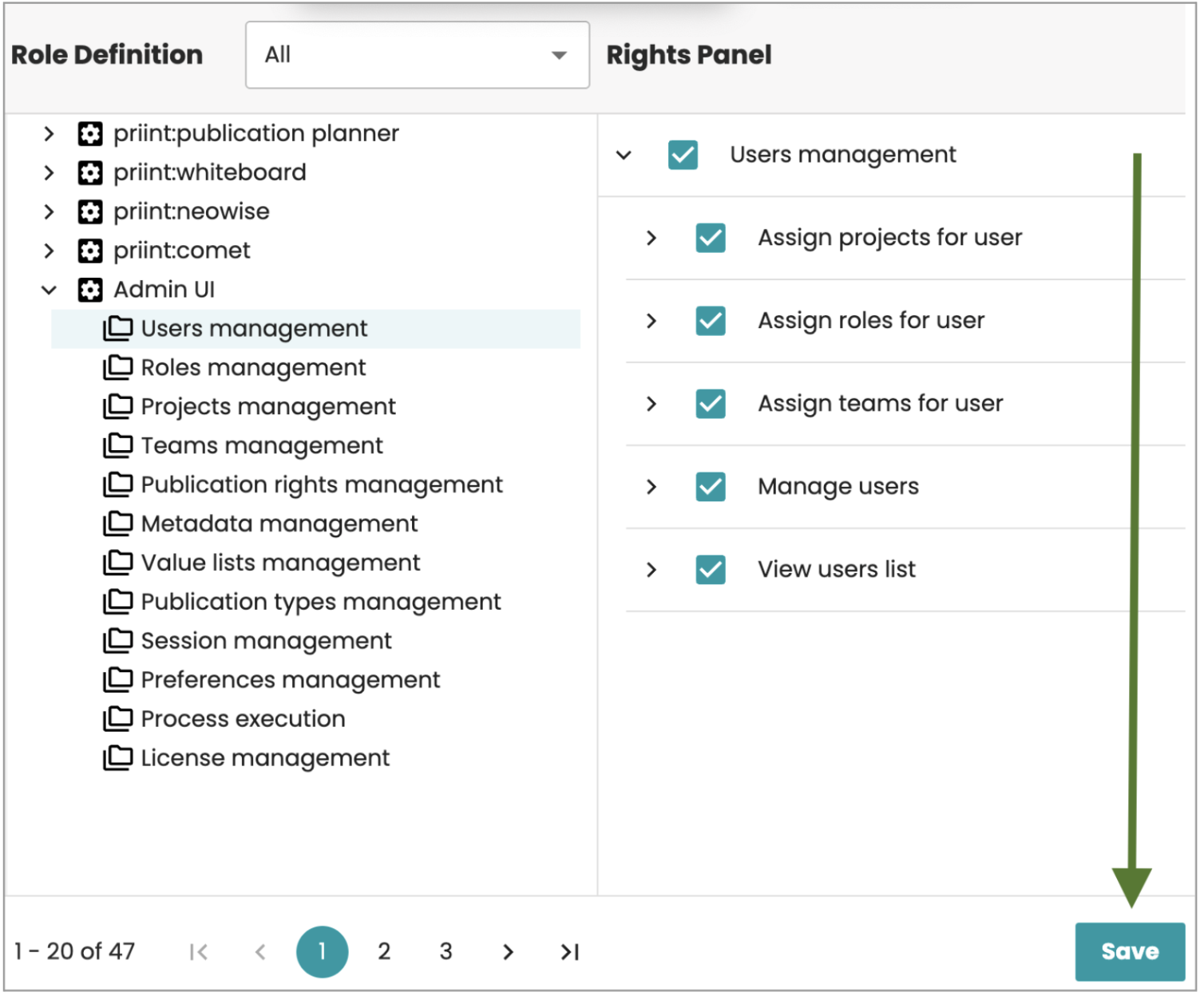Click the Save button
Screen dimensions: 1204x996
tap(1130, 951)
